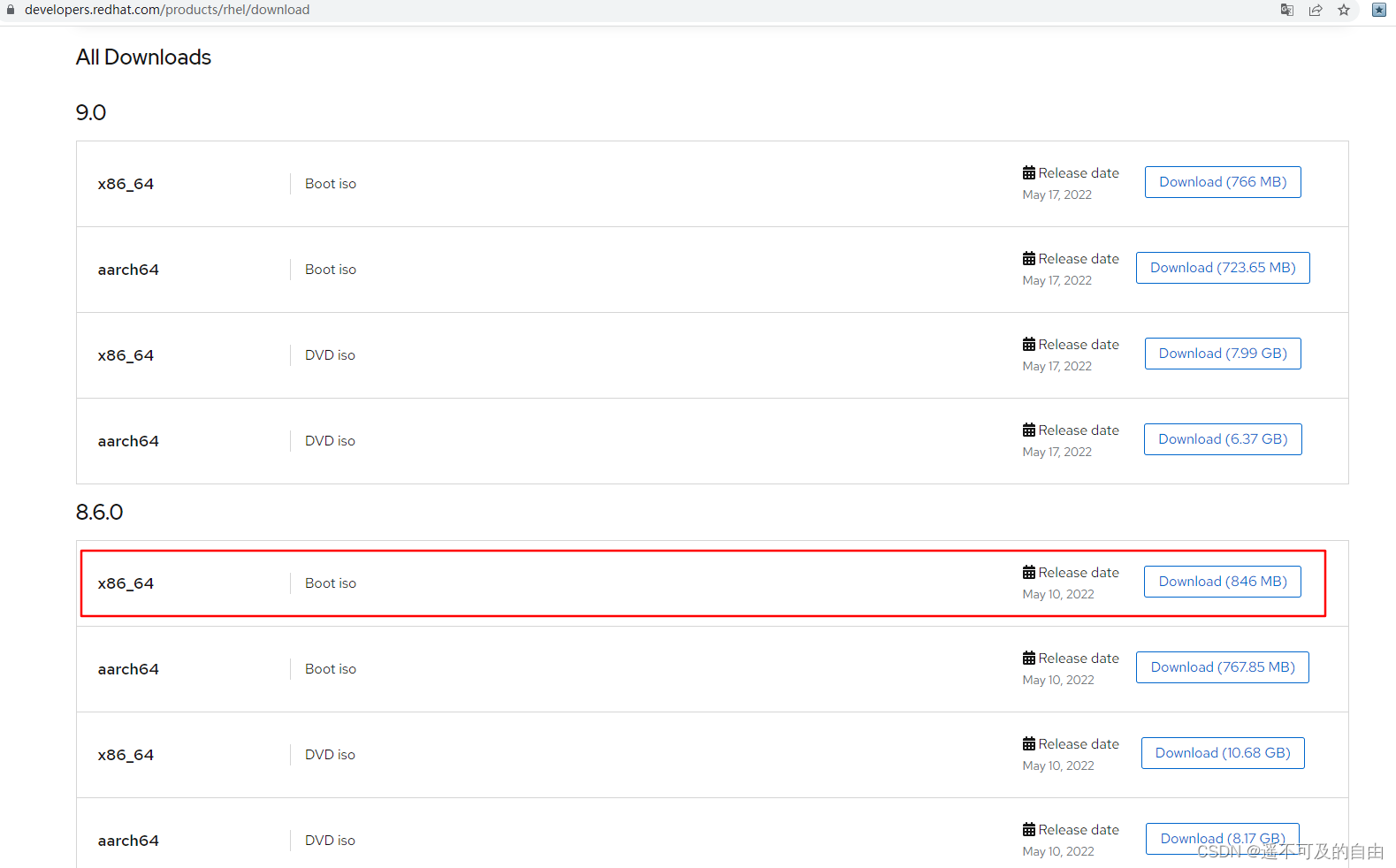Click calendar icon in 9.0 x86_64 Boot iso row
Screen dimensions: 1396x868
click(x=1029, y=172)
